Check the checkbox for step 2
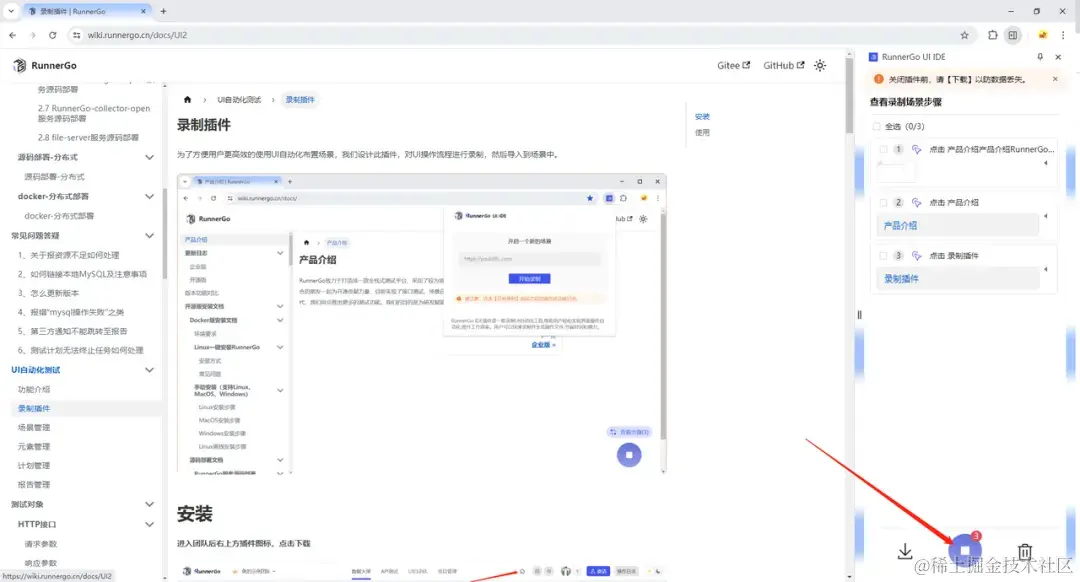Viewport: 1080px width, 582px height. pos(883,202)
